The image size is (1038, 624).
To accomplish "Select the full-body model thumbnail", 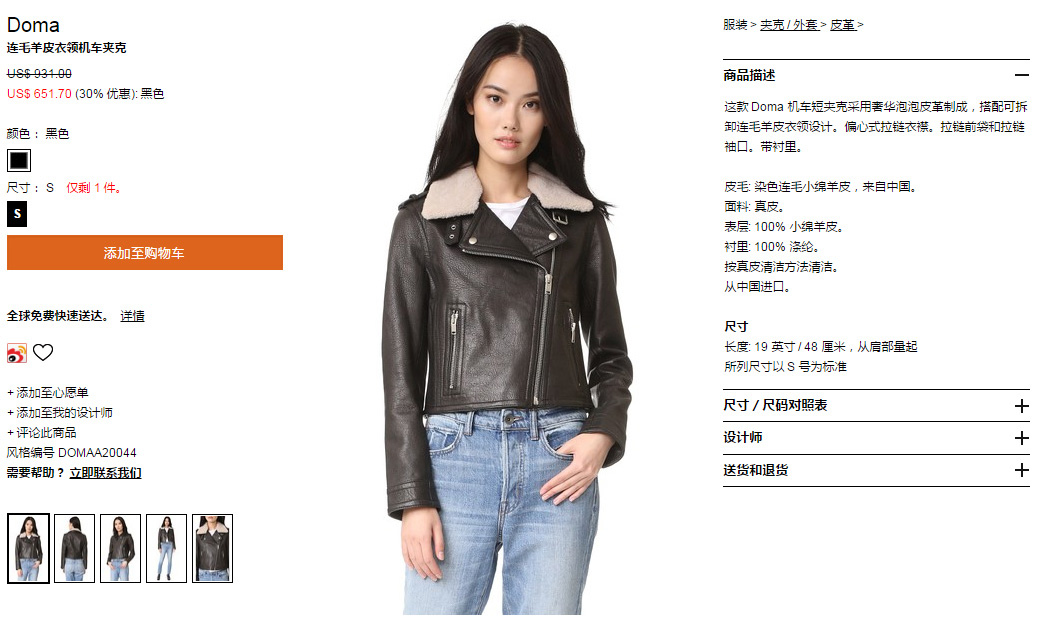I will pyautogui.click(x=166, y=549).
